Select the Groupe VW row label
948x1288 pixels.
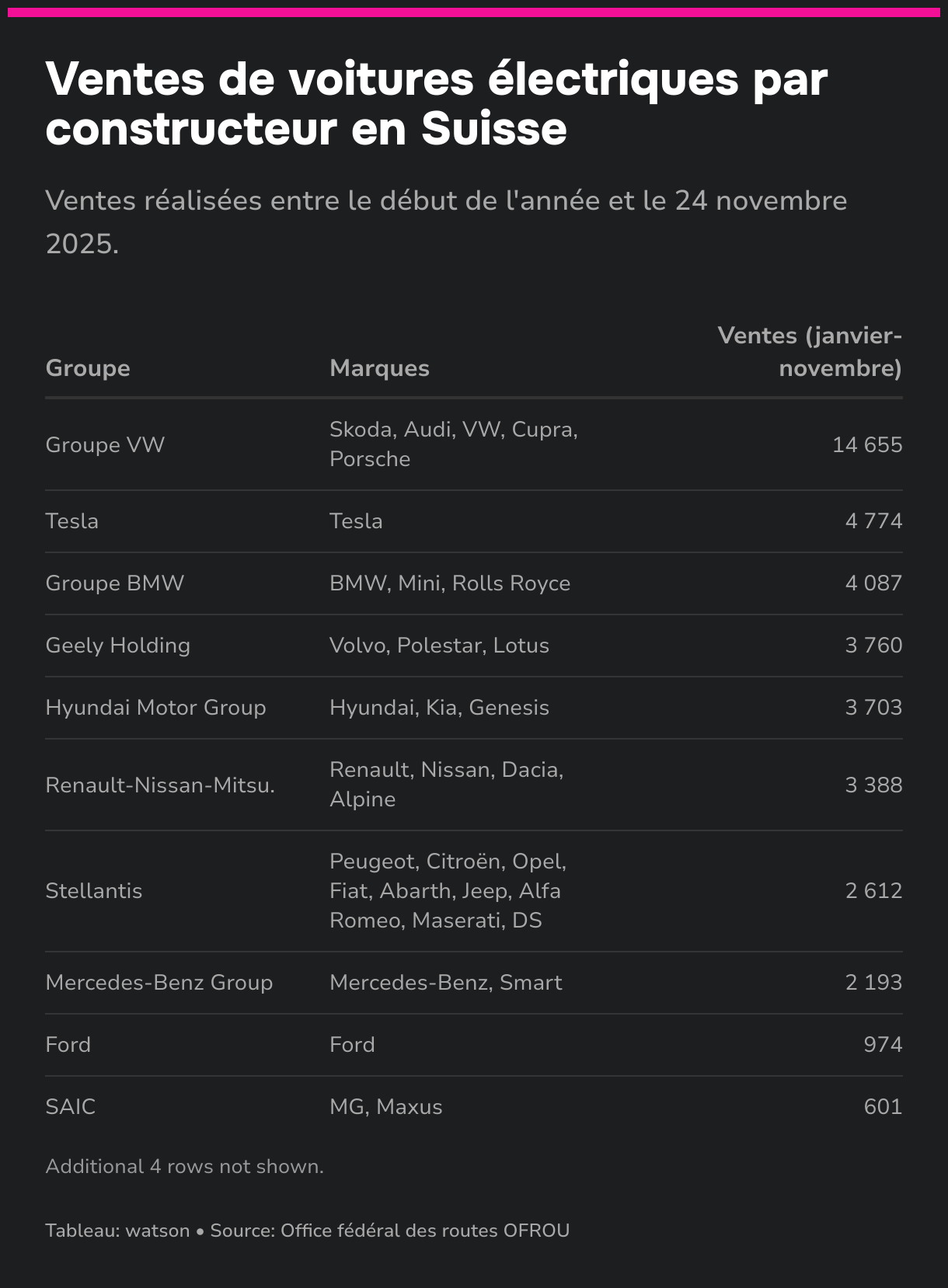tap(105, 444)
